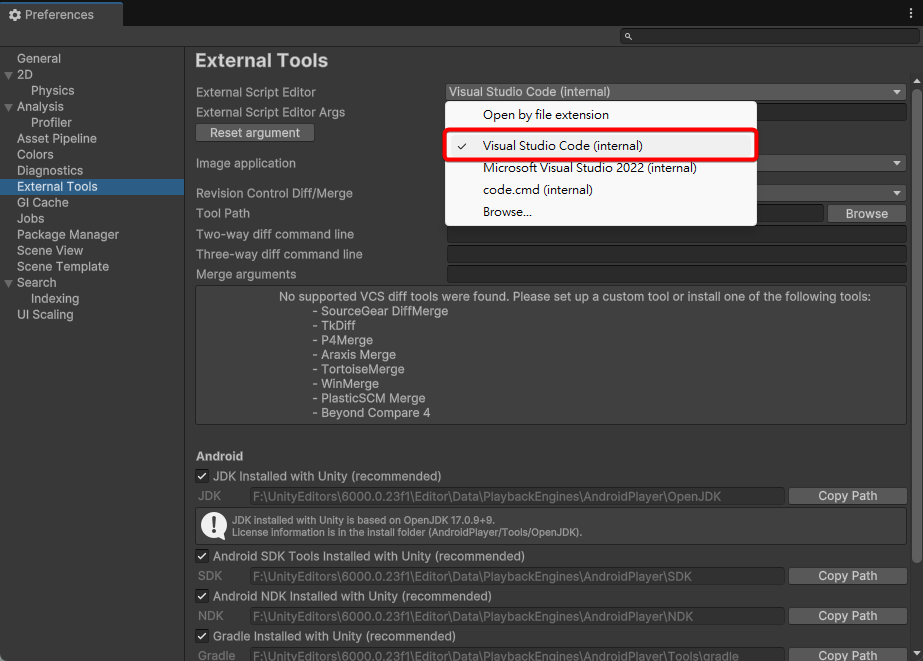Click the Preferences tab gear icon
923x661 pixels.
point(15,15)
